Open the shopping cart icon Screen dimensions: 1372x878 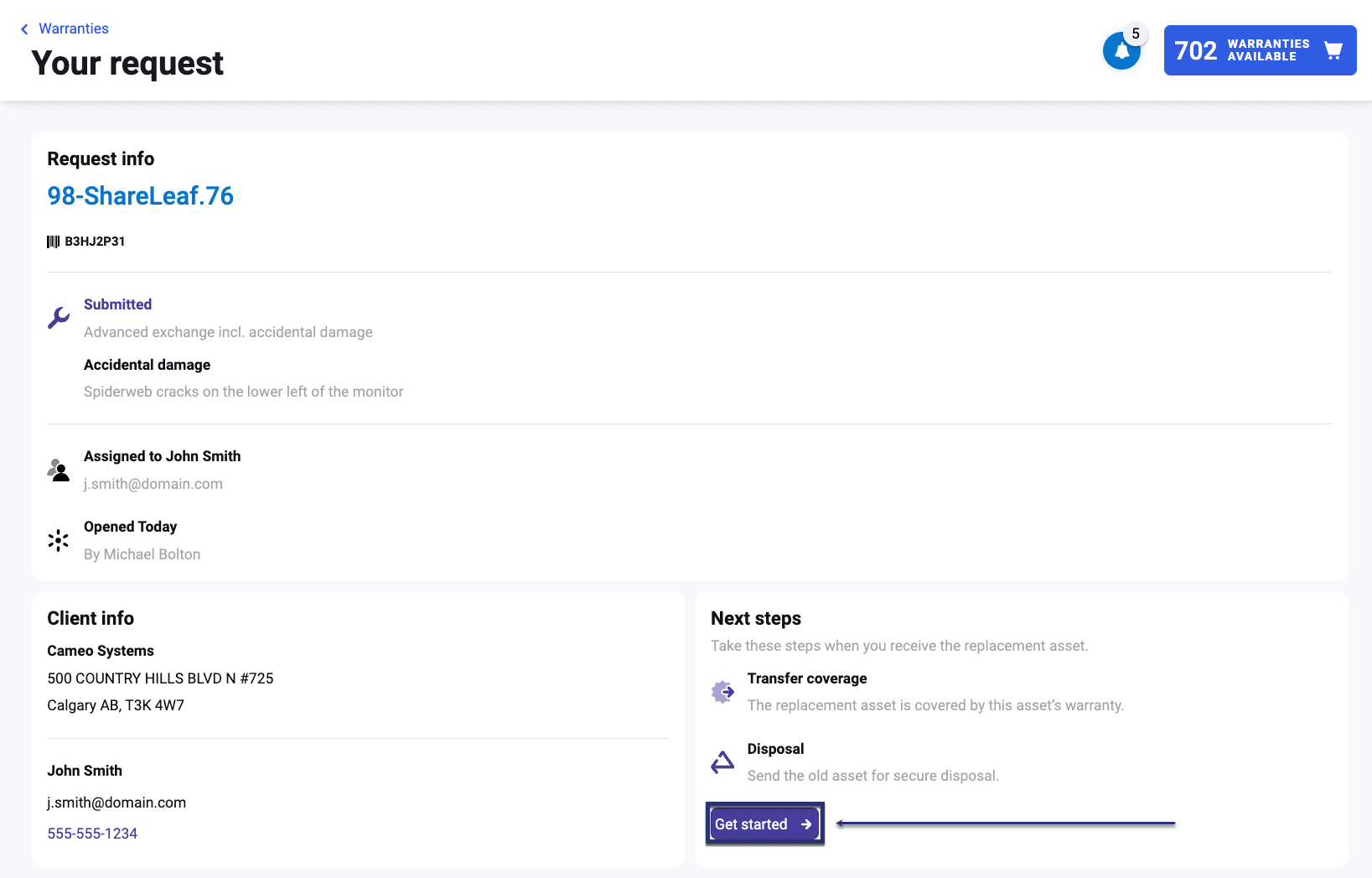click(1333, 51)
